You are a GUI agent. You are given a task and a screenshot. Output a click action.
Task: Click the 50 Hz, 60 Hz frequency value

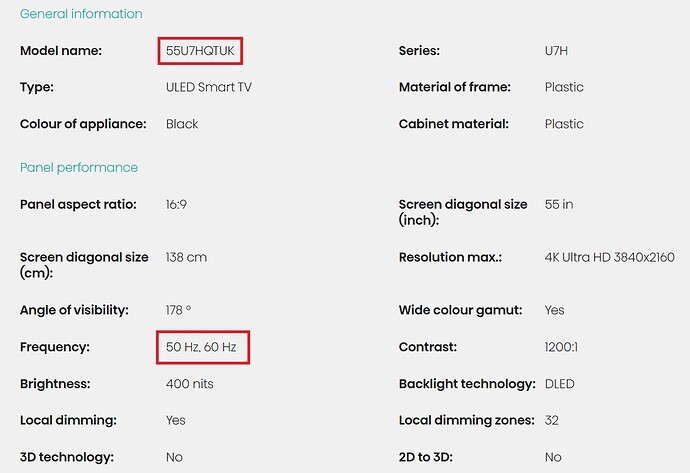tap(201, 347)
